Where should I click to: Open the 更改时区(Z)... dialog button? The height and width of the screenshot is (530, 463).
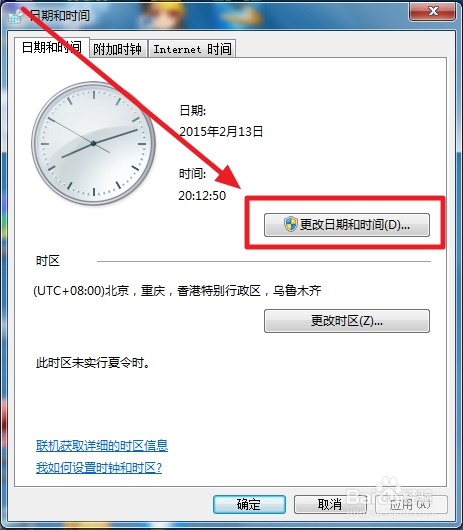coord(347,321)
